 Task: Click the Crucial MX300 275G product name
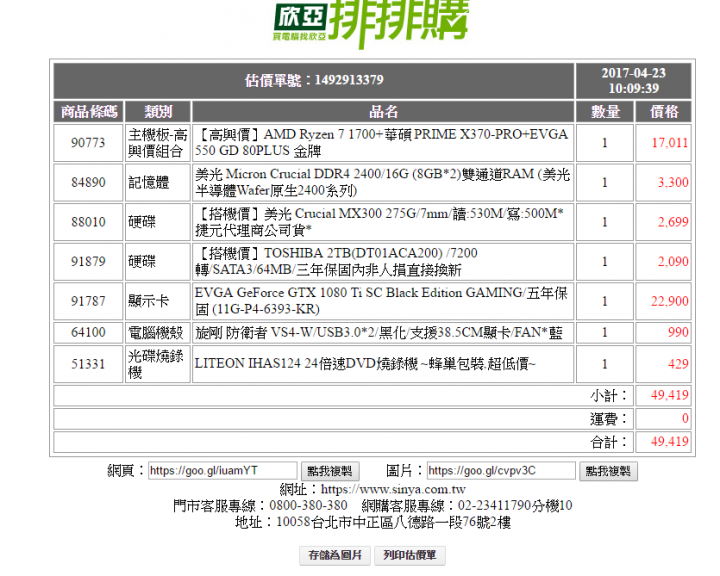click(x=379, y=222)
